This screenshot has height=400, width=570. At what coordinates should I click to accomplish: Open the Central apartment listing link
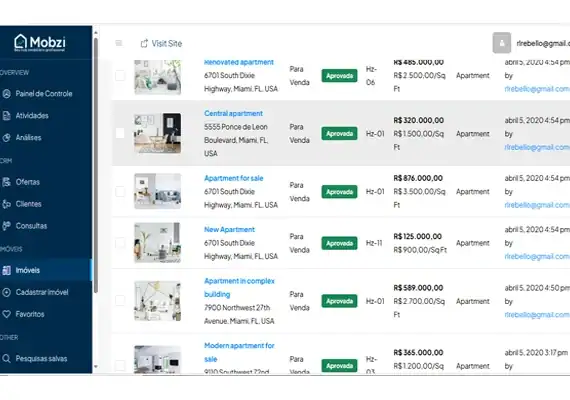click(x=233, y=113)
